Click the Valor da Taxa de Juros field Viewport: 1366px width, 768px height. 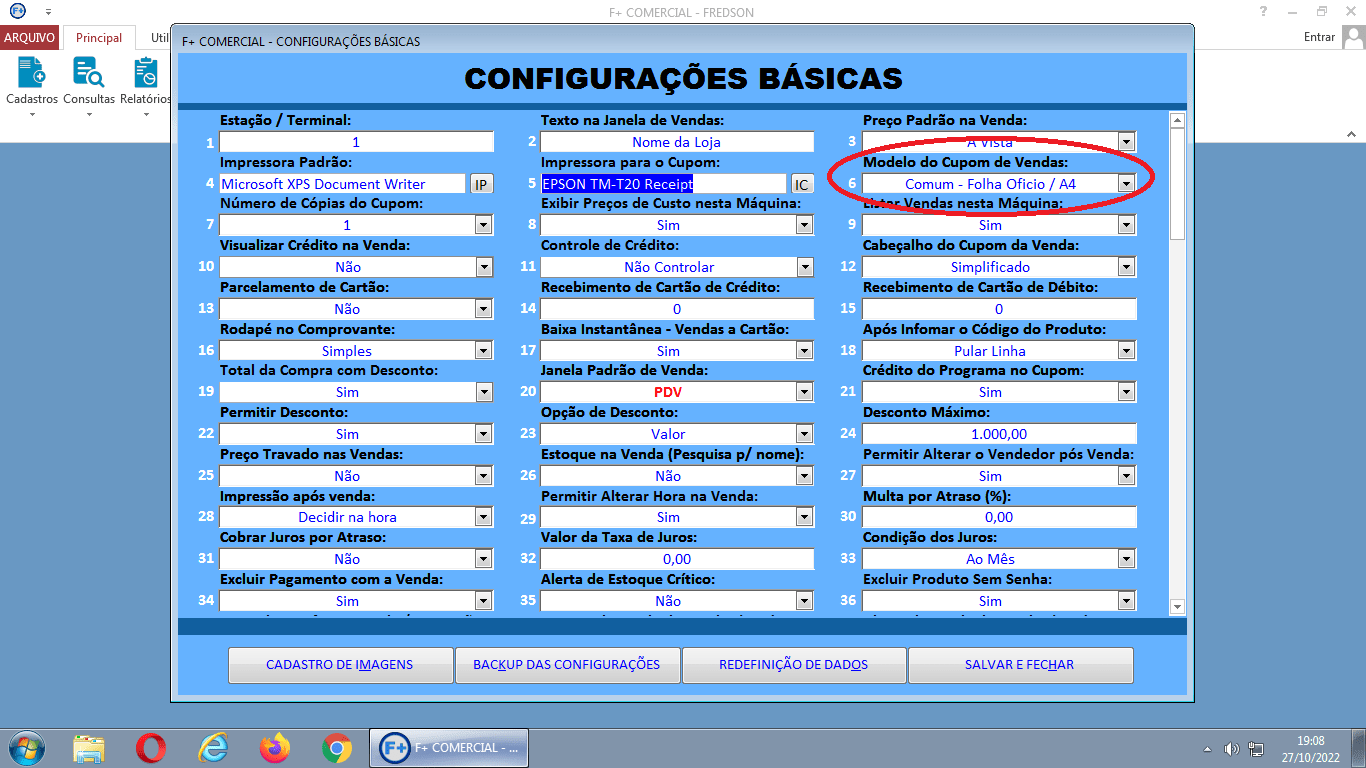[x=677, y=559]
